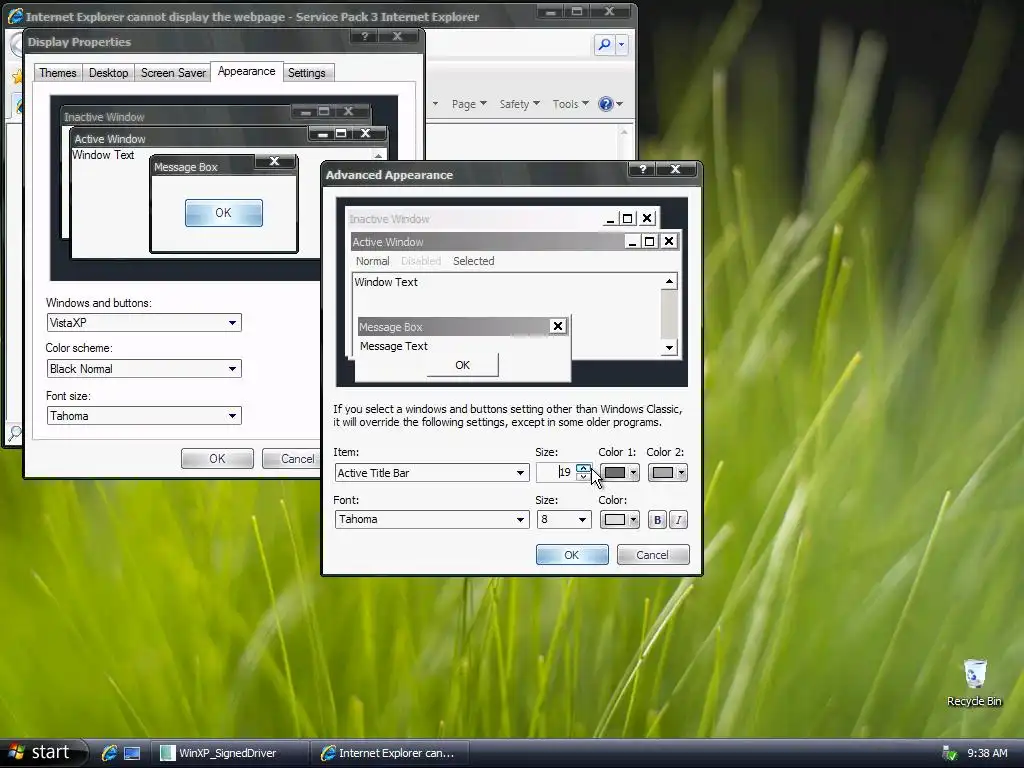Open the font Color swatch picker
Screen dimensions: 1024x768
coord(620,520)
